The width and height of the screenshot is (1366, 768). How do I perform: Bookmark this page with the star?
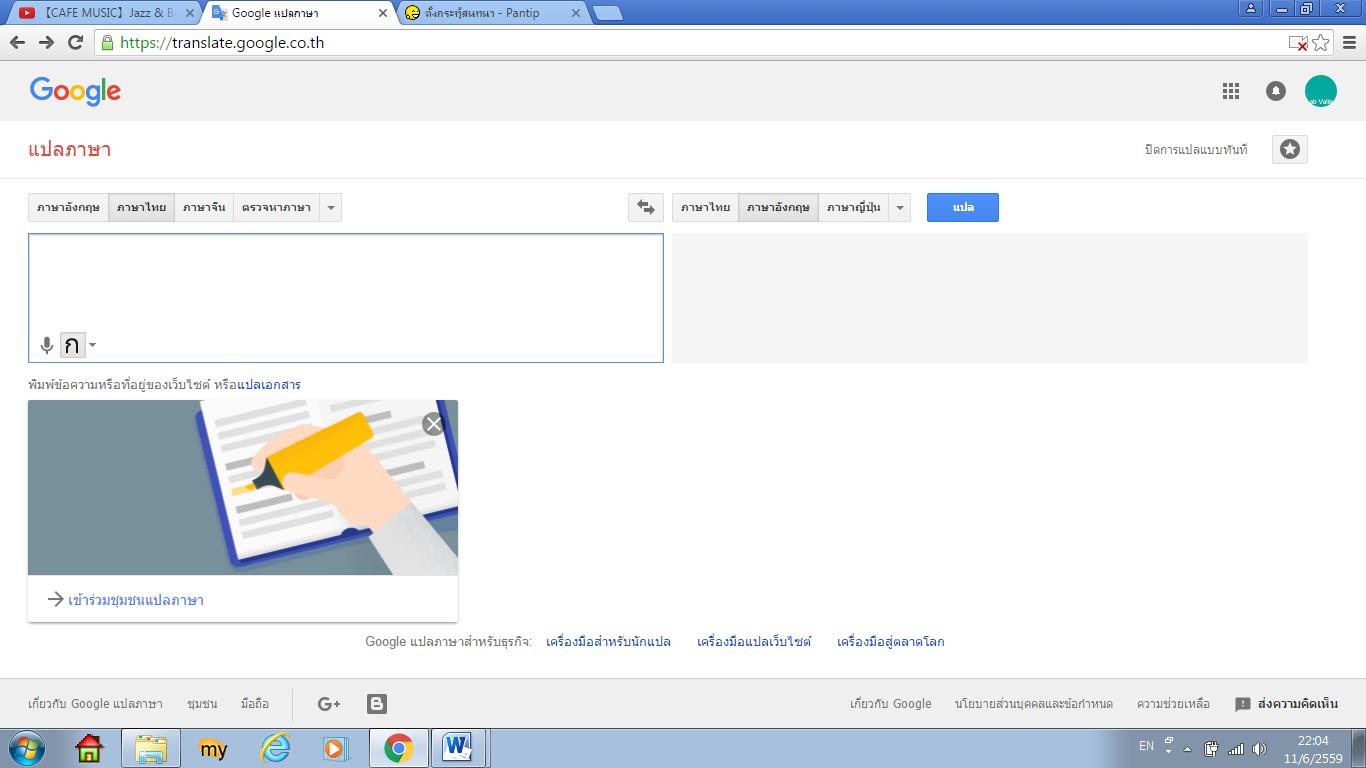click(x=1321, y=43)
